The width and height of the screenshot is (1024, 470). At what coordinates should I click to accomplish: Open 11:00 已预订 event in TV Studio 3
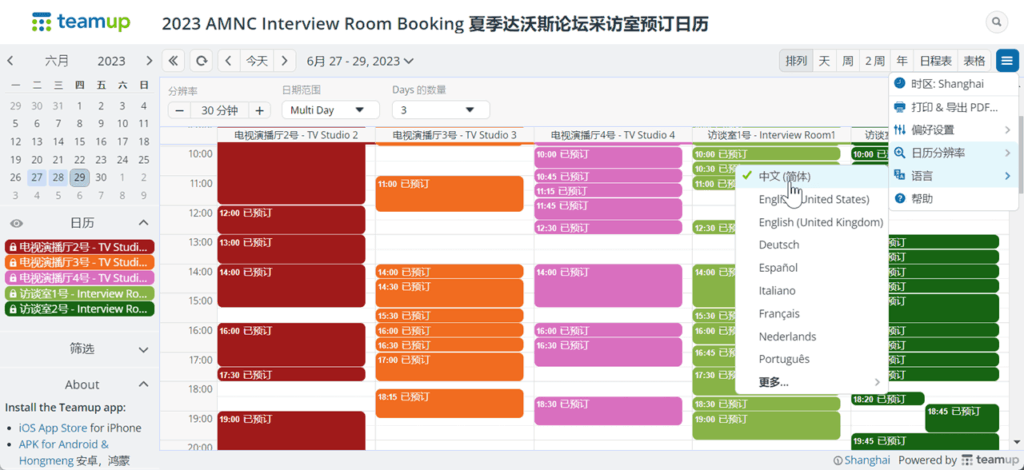point(449,194)
